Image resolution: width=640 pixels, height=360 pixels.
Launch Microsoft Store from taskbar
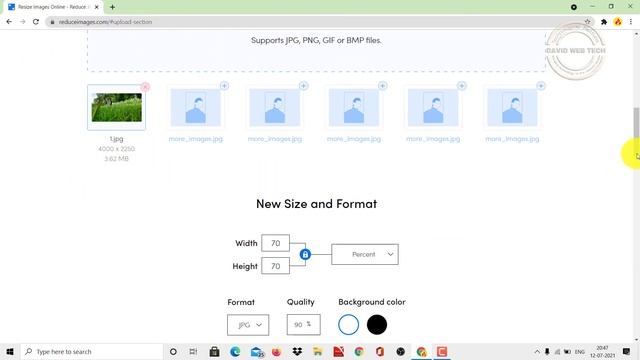click(x=214, y=351)
